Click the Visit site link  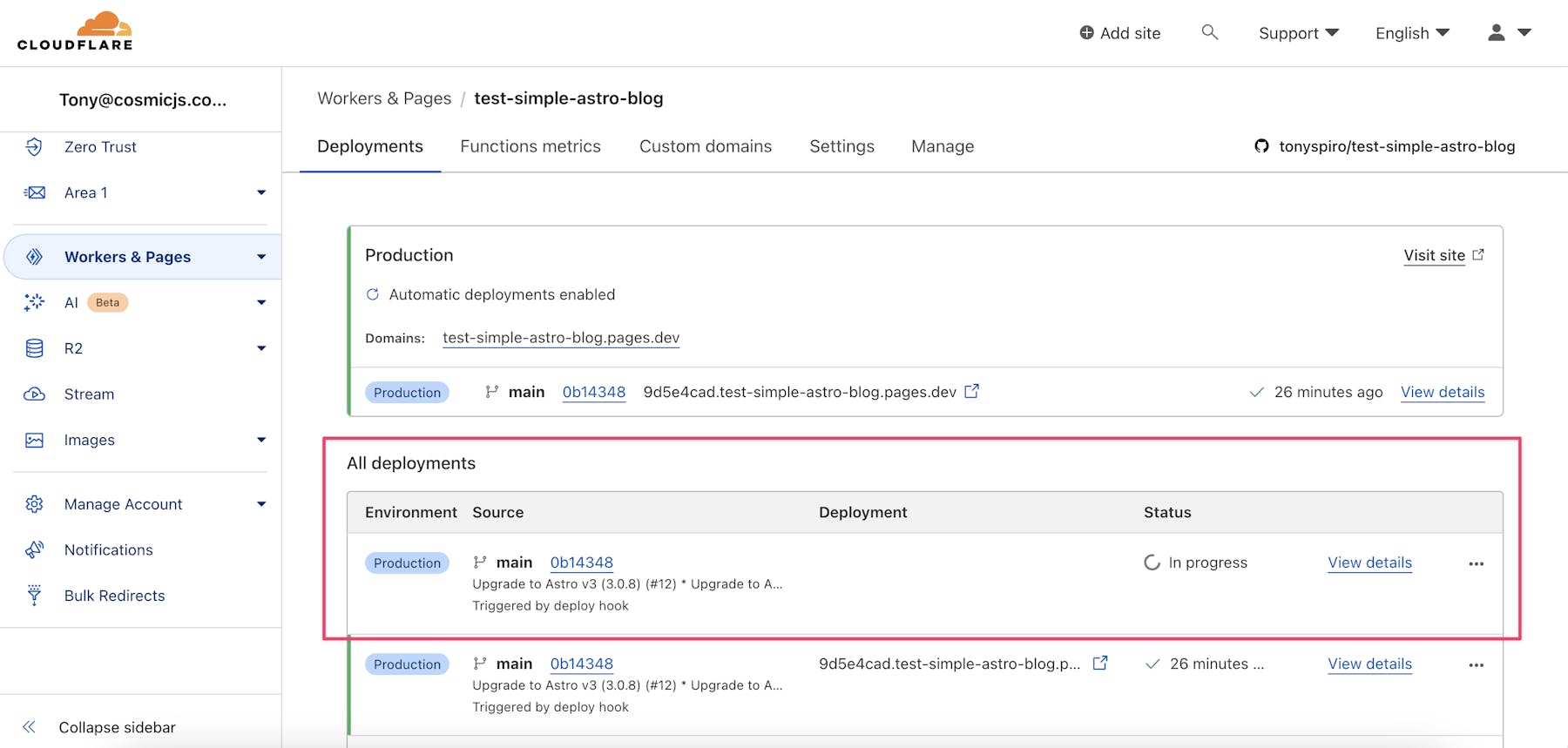[1434, 255]
